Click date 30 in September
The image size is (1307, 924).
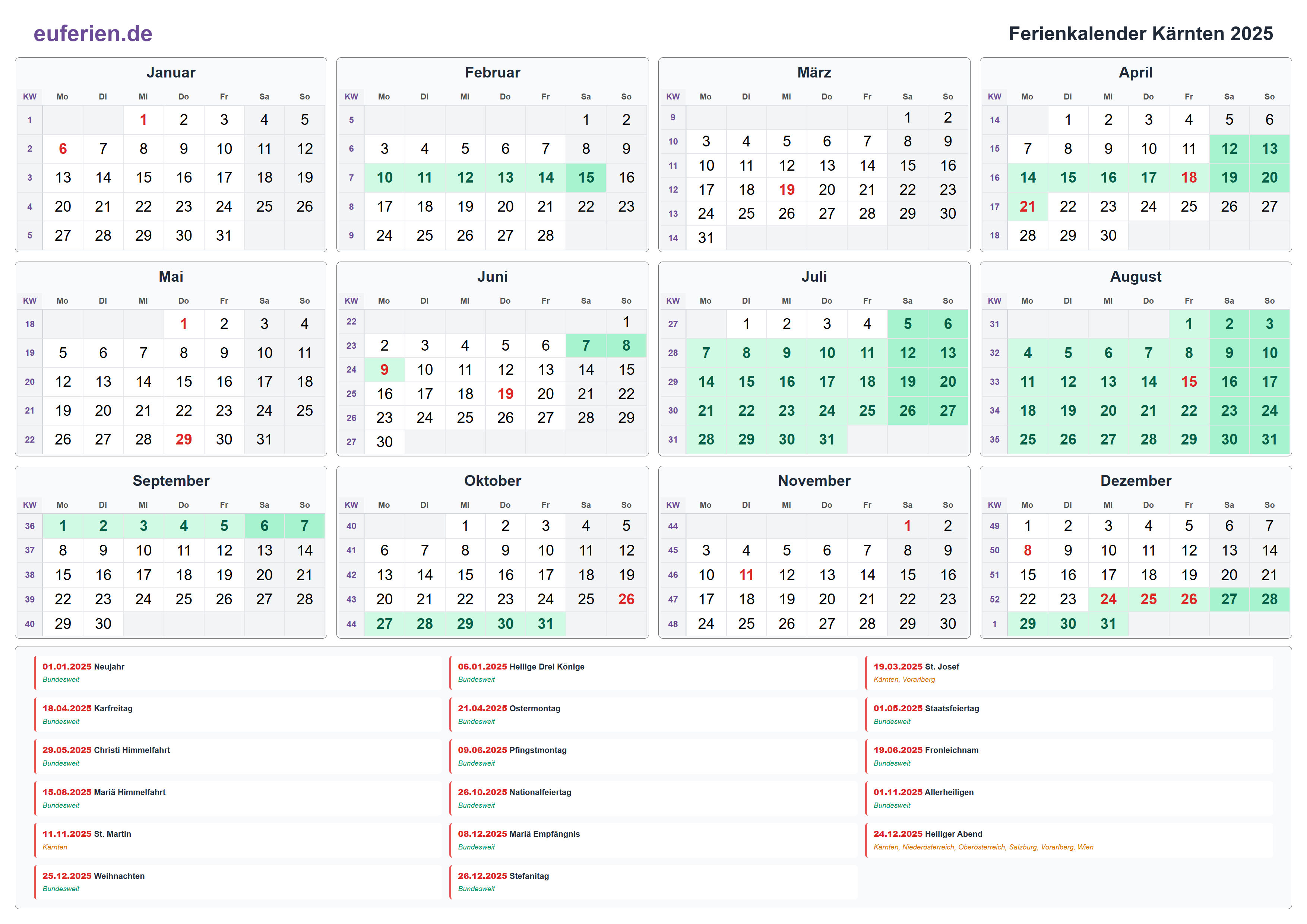[x=103, y=624]
